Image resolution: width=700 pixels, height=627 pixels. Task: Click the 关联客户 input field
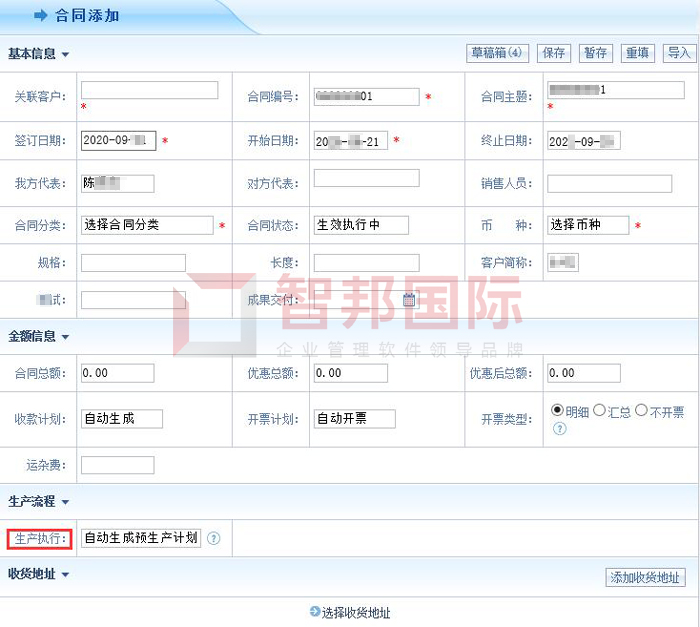[149, 90]
